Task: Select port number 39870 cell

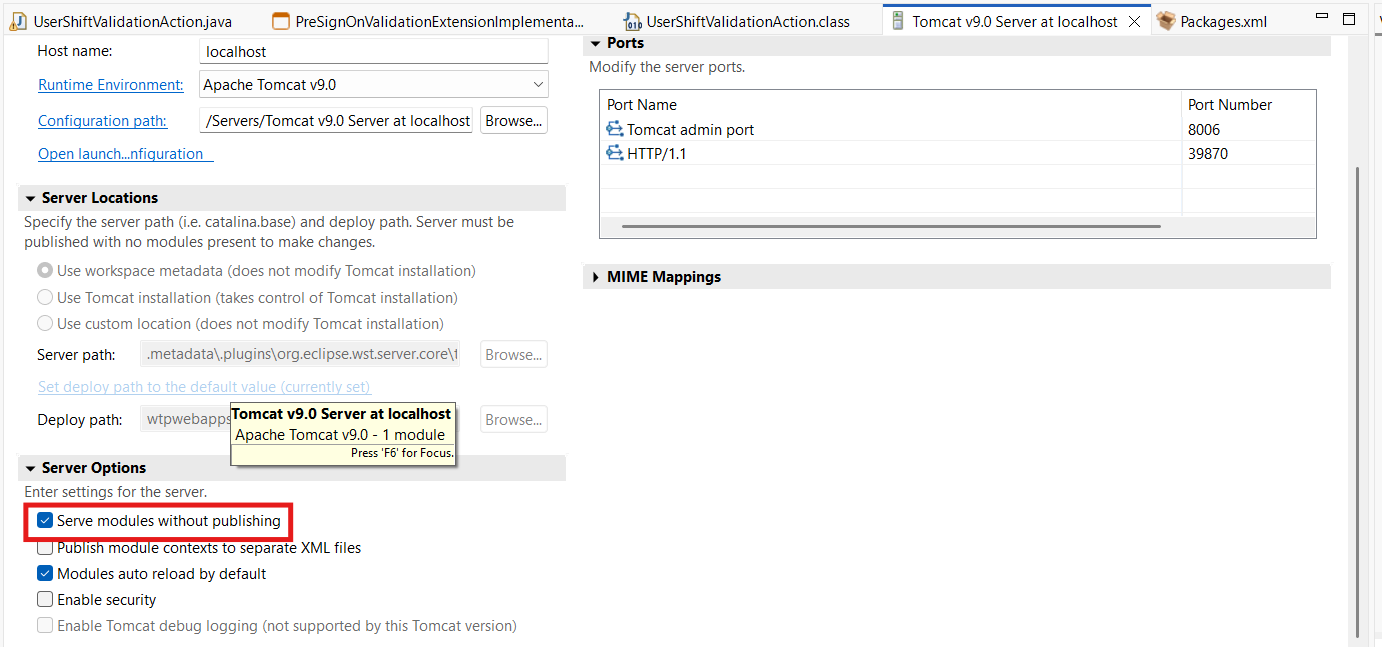Action: pos(1249,153)
